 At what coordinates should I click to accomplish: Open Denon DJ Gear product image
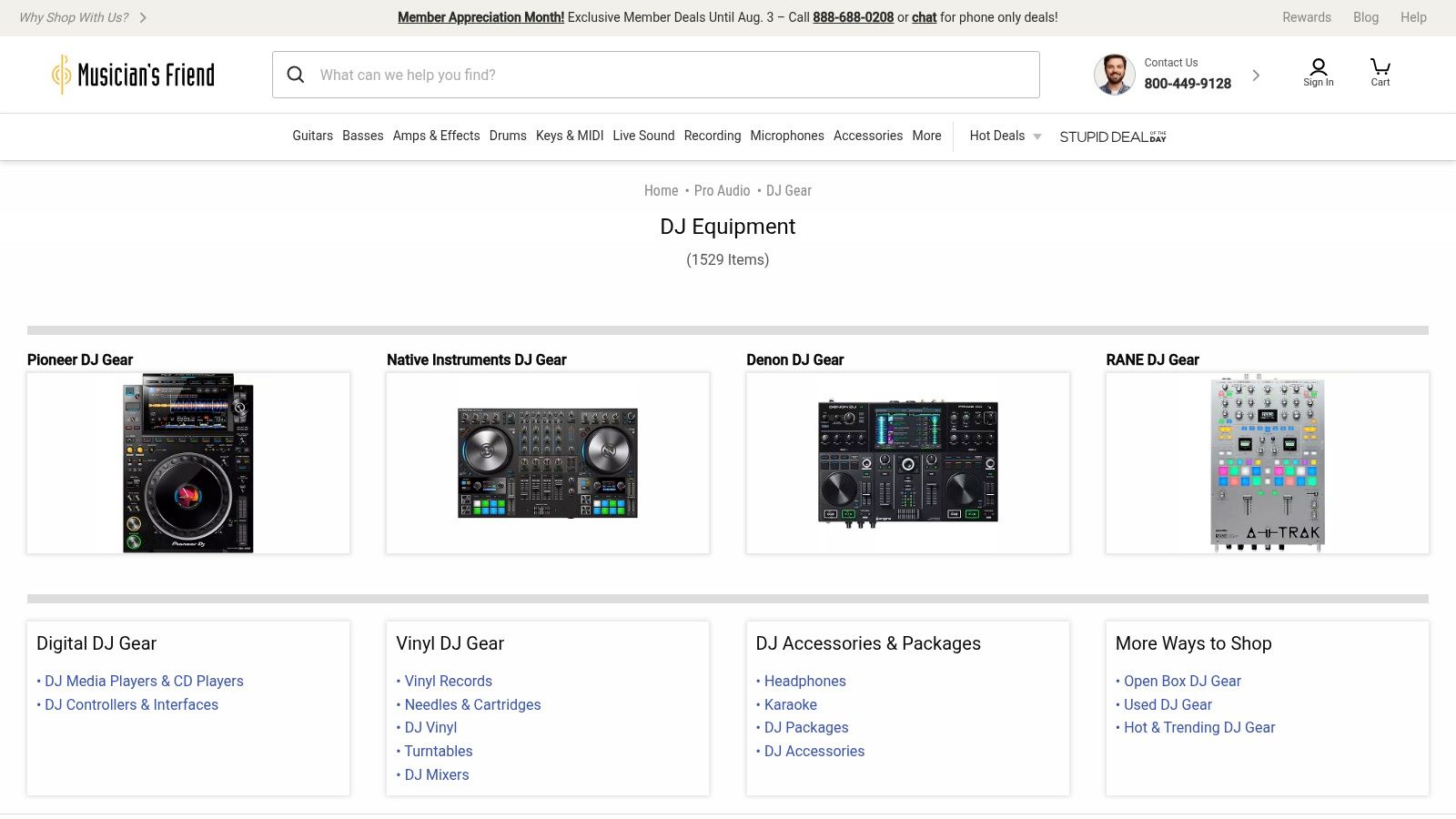coord(907,463)
